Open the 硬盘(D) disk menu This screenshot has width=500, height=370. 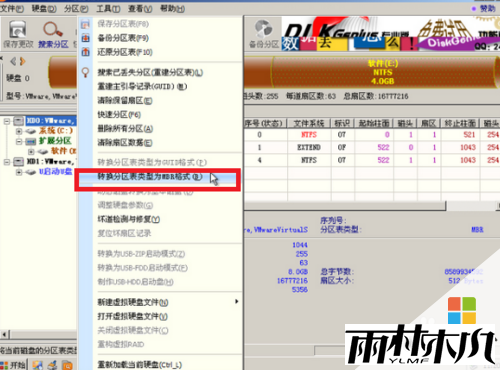pyautogui.click(x=44, y=8)
